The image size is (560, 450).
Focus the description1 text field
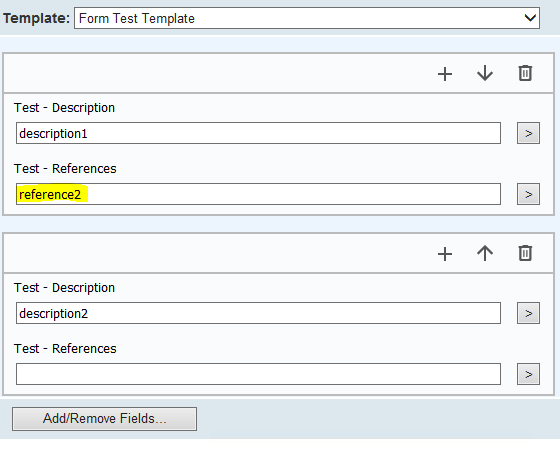click(258, 133)
